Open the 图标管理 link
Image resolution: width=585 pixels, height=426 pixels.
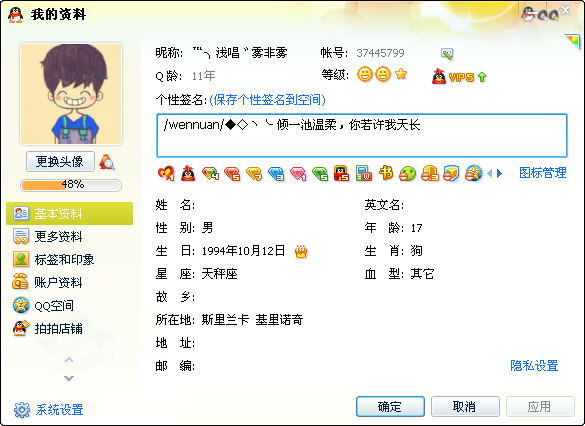coord(543,173)
